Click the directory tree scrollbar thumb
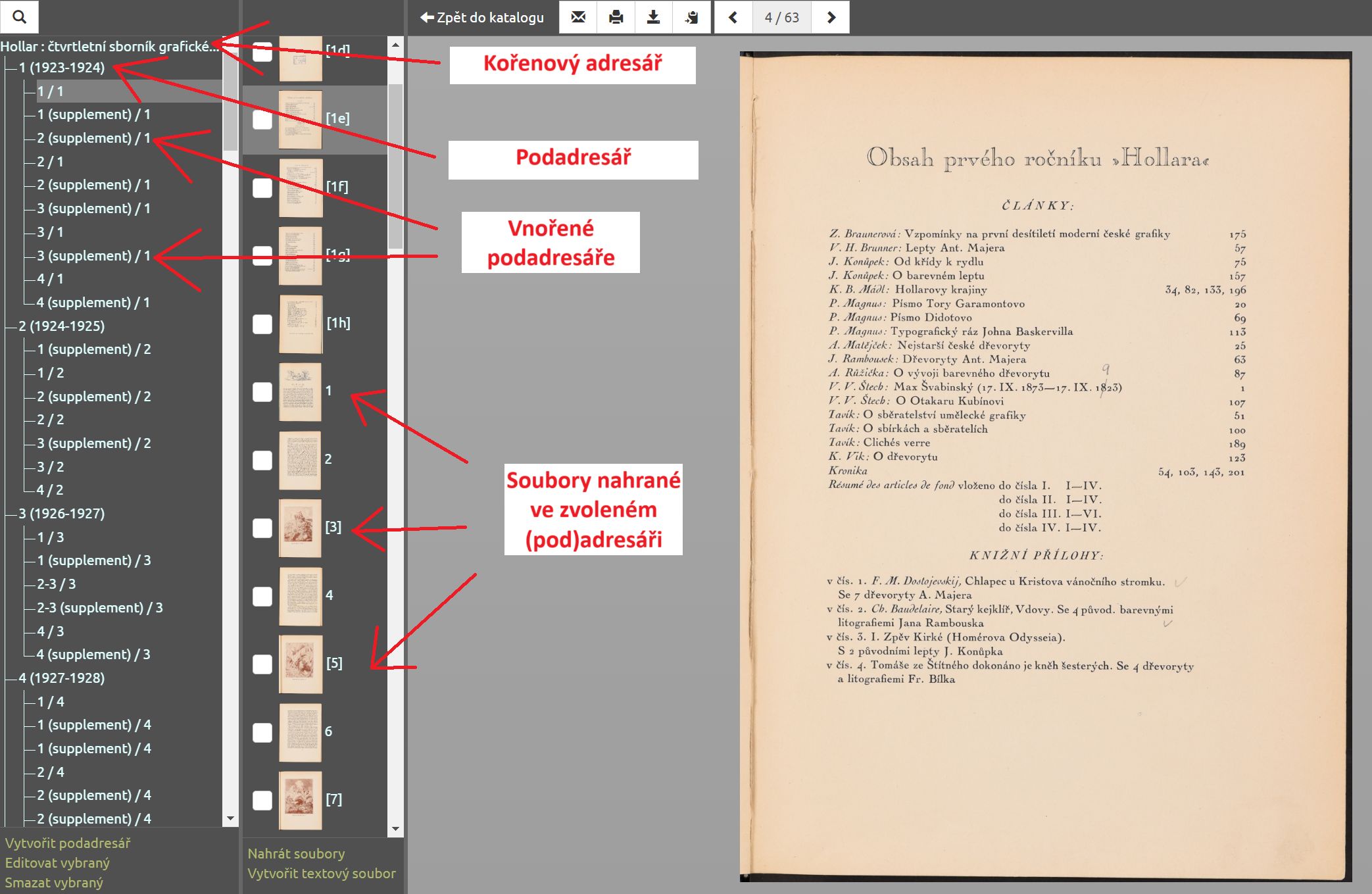 tap(230, 101)
